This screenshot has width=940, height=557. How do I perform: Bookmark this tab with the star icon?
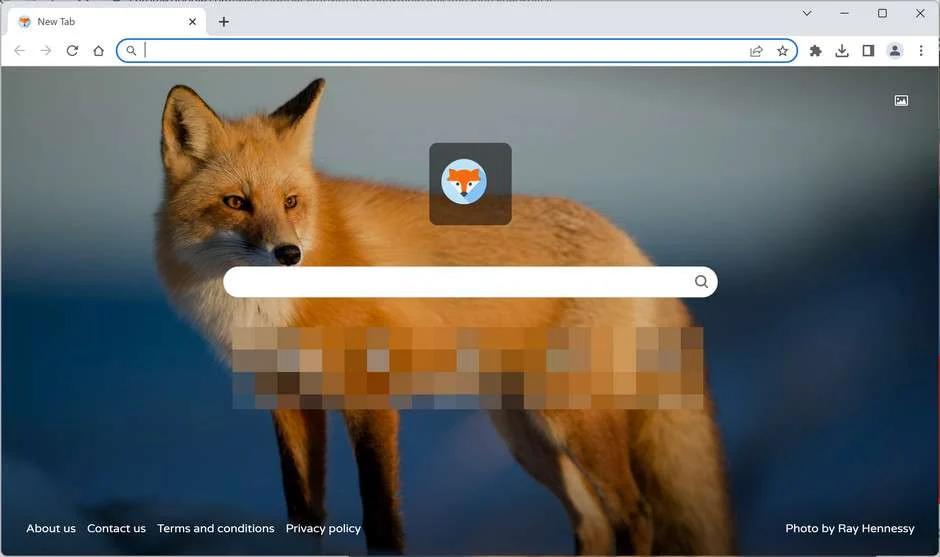tap(782, 51)
